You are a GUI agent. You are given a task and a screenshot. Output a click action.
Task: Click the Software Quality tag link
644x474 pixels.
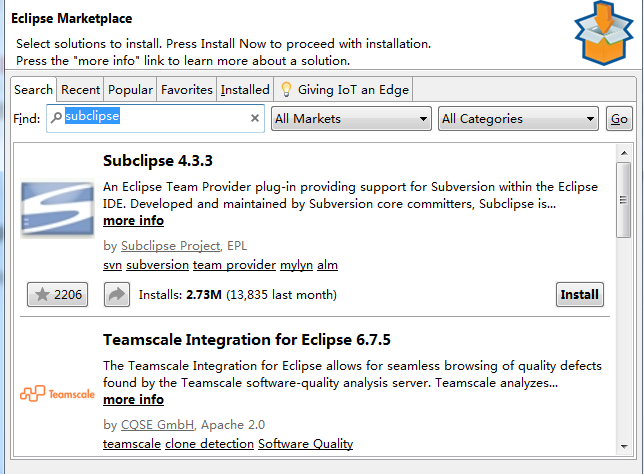click(x=306, y=444)
